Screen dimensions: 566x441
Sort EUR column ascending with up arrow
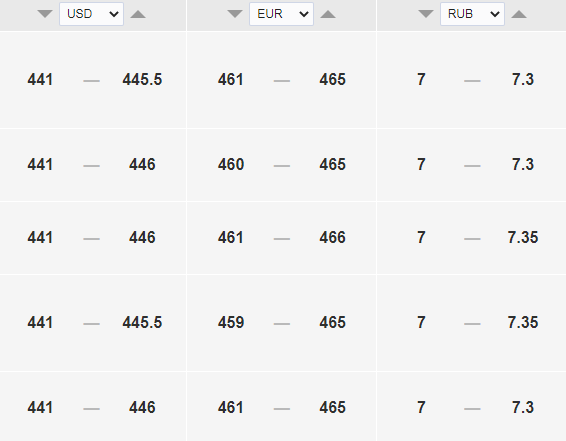point(328,14)
